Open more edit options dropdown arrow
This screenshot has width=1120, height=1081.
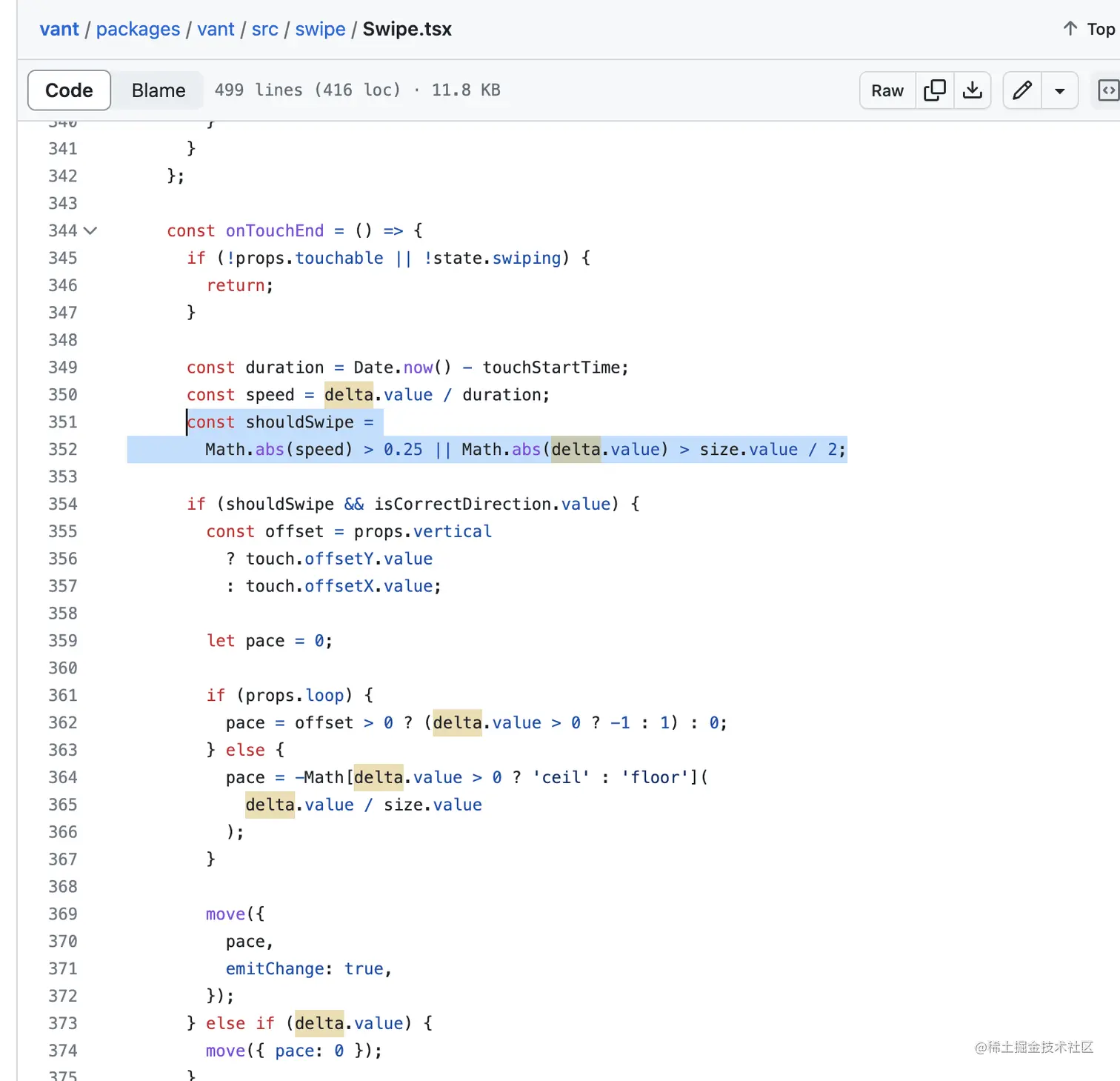tap(1060, 90)
